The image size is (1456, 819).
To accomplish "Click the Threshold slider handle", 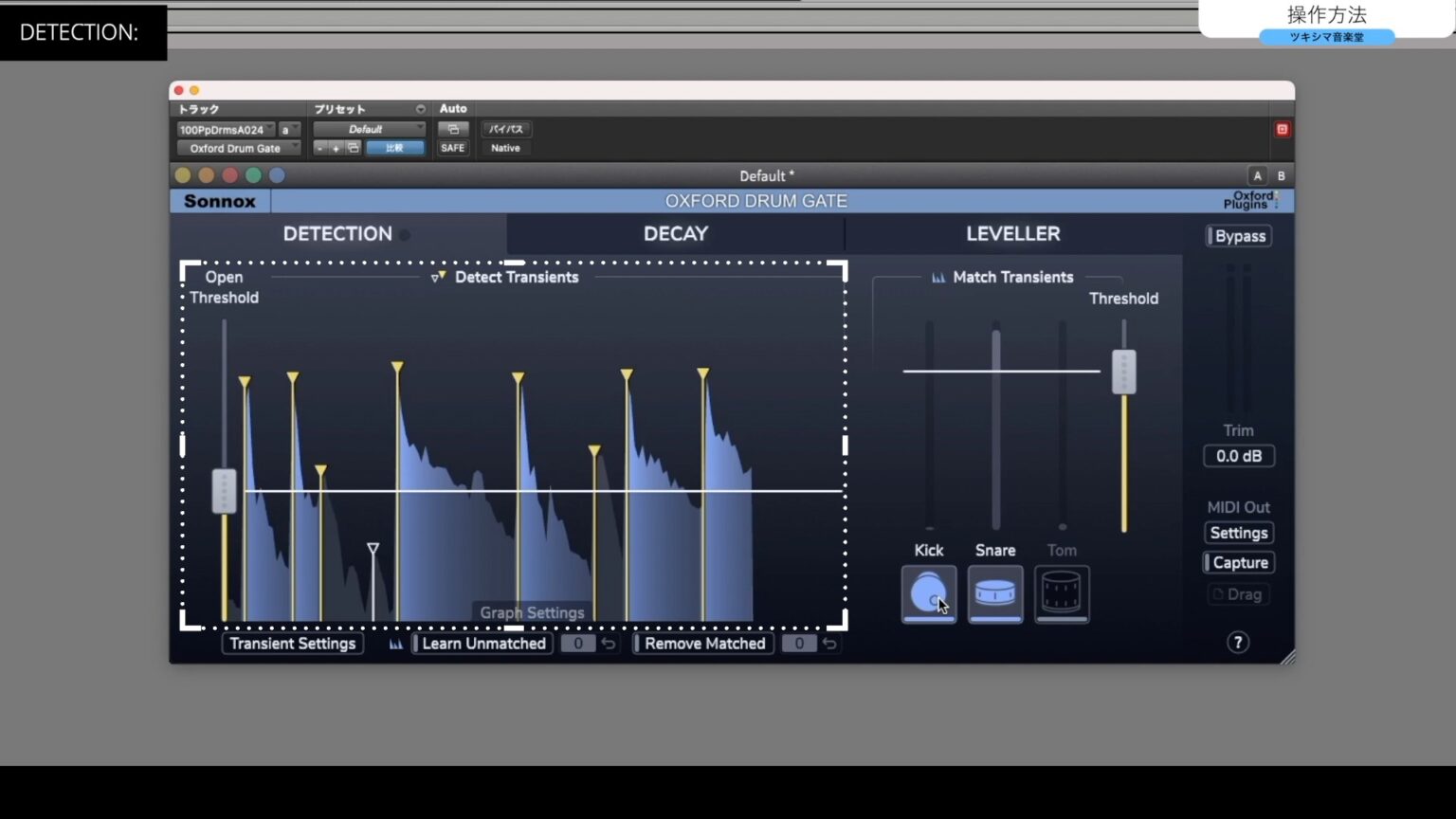I will [1123, 372].
